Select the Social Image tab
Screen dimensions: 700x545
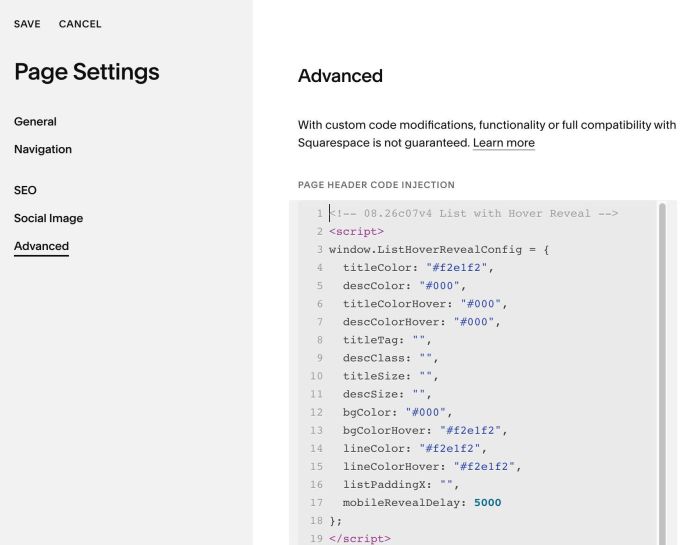(49, 218)
